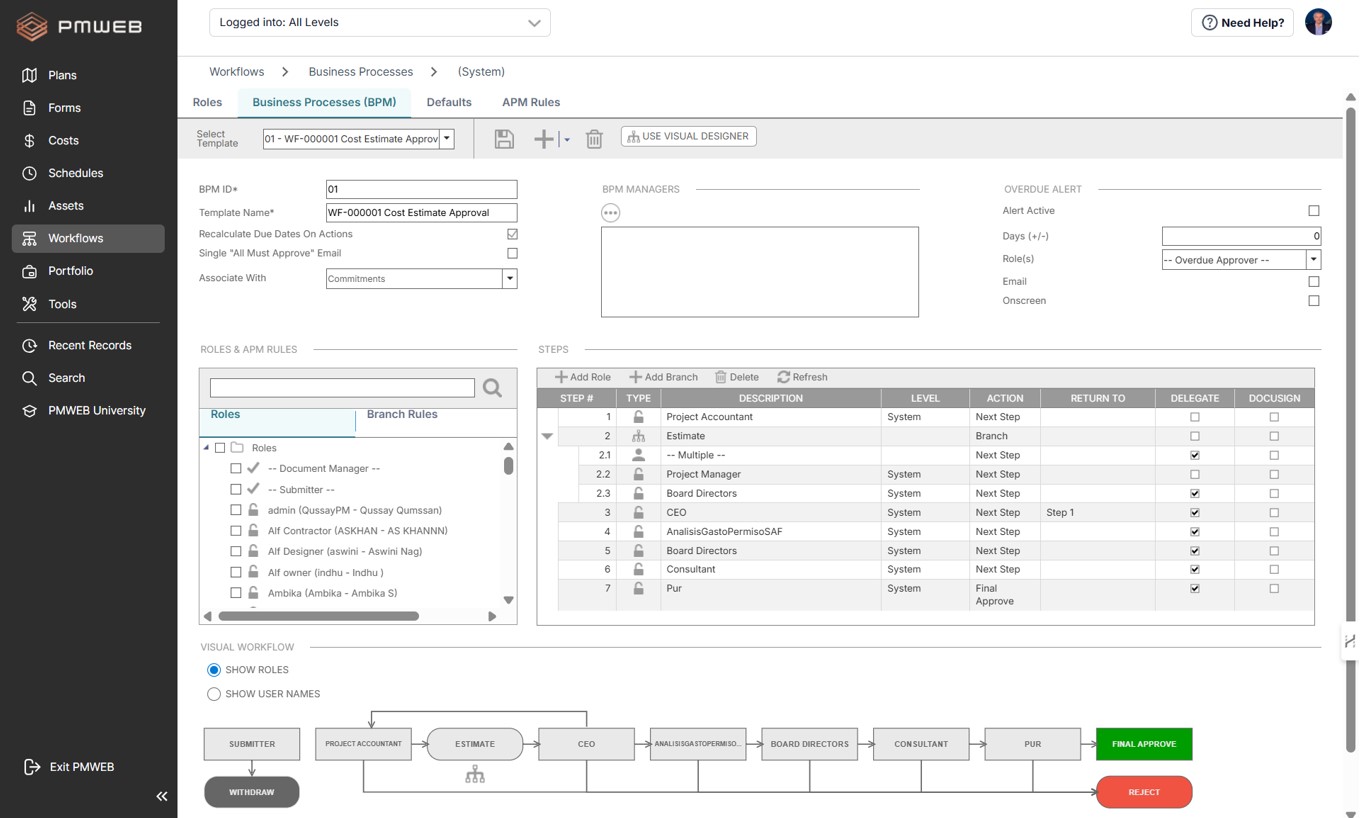Open the Overdue Approver roles dropdown
Image resolution: width=1367 pixels, height=818 pixels.
point(1313,260)
